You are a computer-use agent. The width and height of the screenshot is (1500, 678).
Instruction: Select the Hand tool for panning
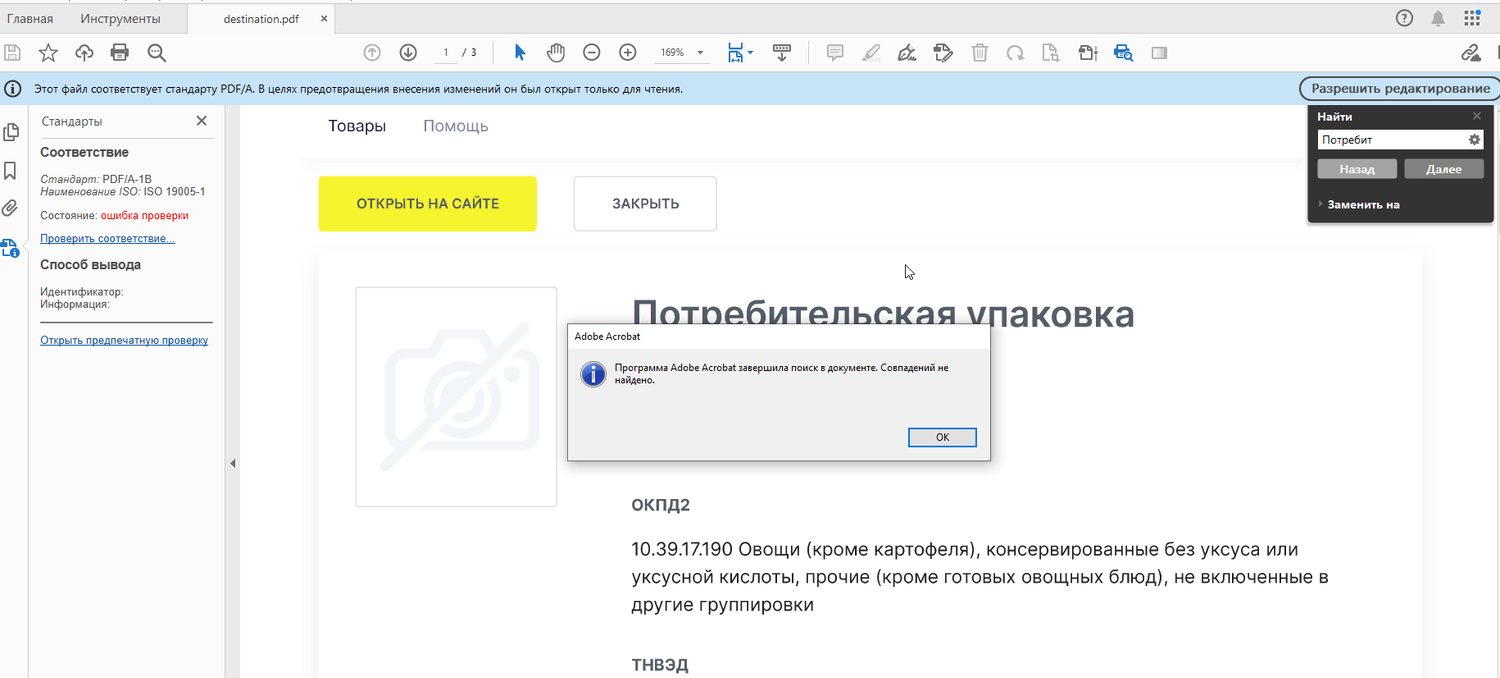coord(555,52)
